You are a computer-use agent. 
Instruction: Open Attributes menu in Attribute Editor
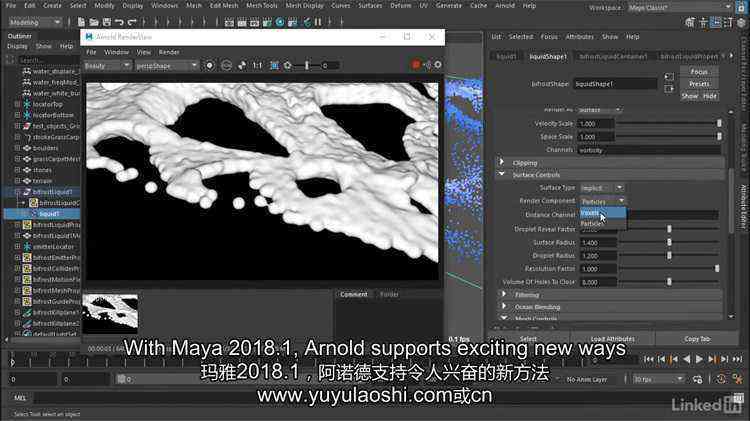(579, 37)
